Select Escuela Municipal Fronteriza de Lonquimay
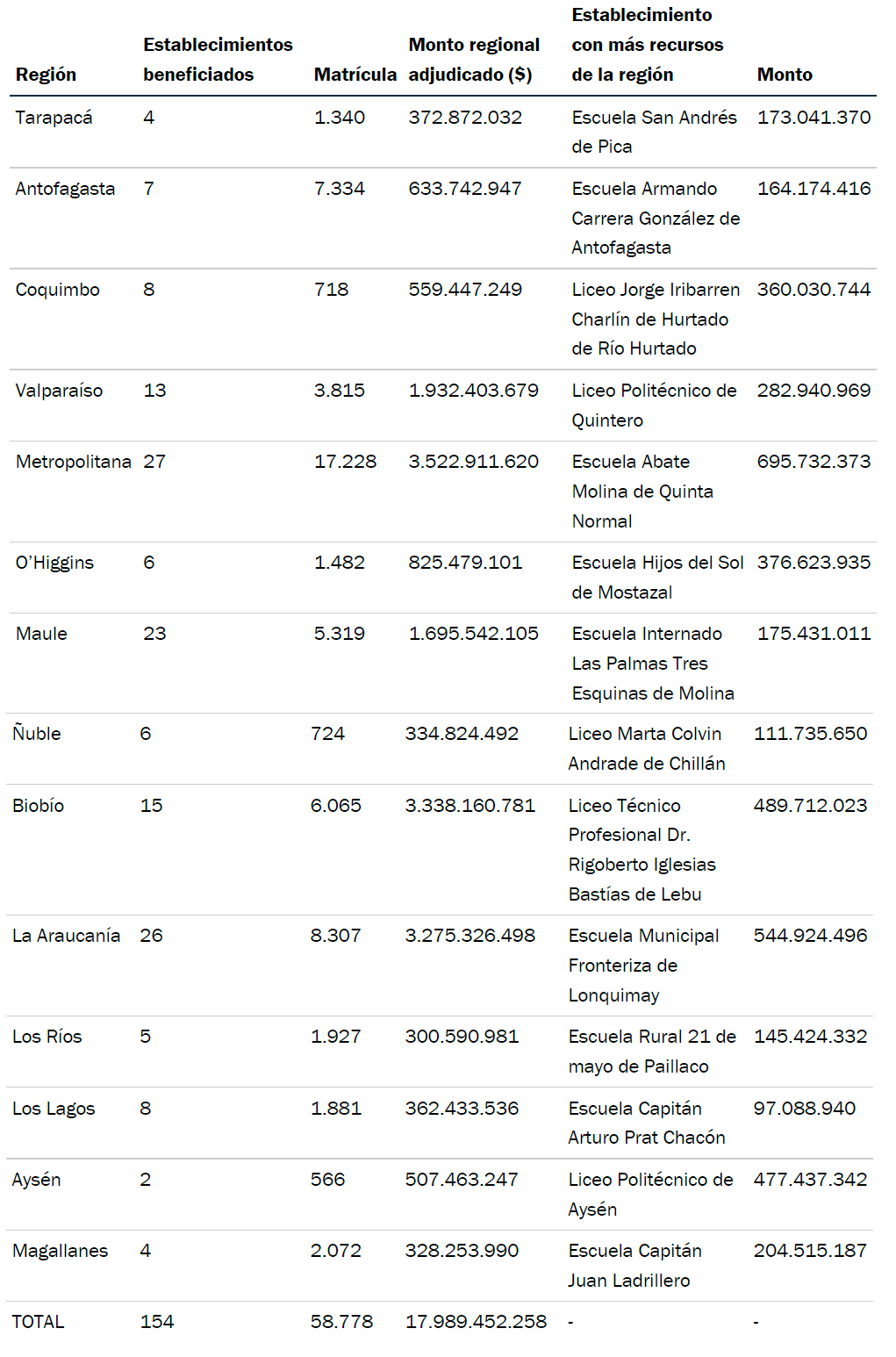The height and width of the screenshot is (1357, 896). (643, 966)
